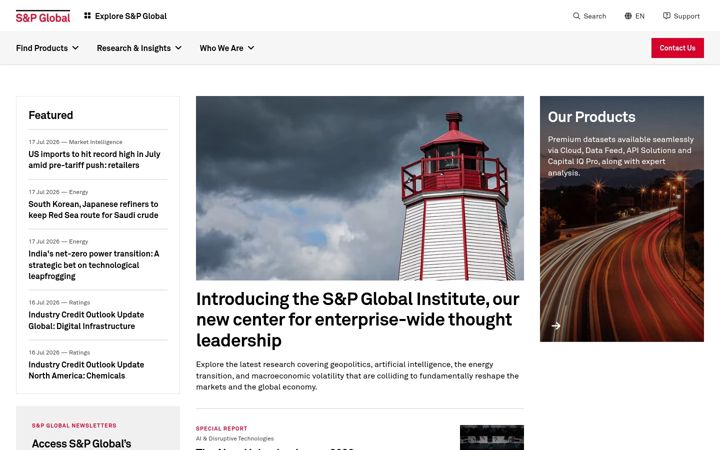Click the Premium datasets description text
This screenshot has height=450, width=720.
point(620,156)
